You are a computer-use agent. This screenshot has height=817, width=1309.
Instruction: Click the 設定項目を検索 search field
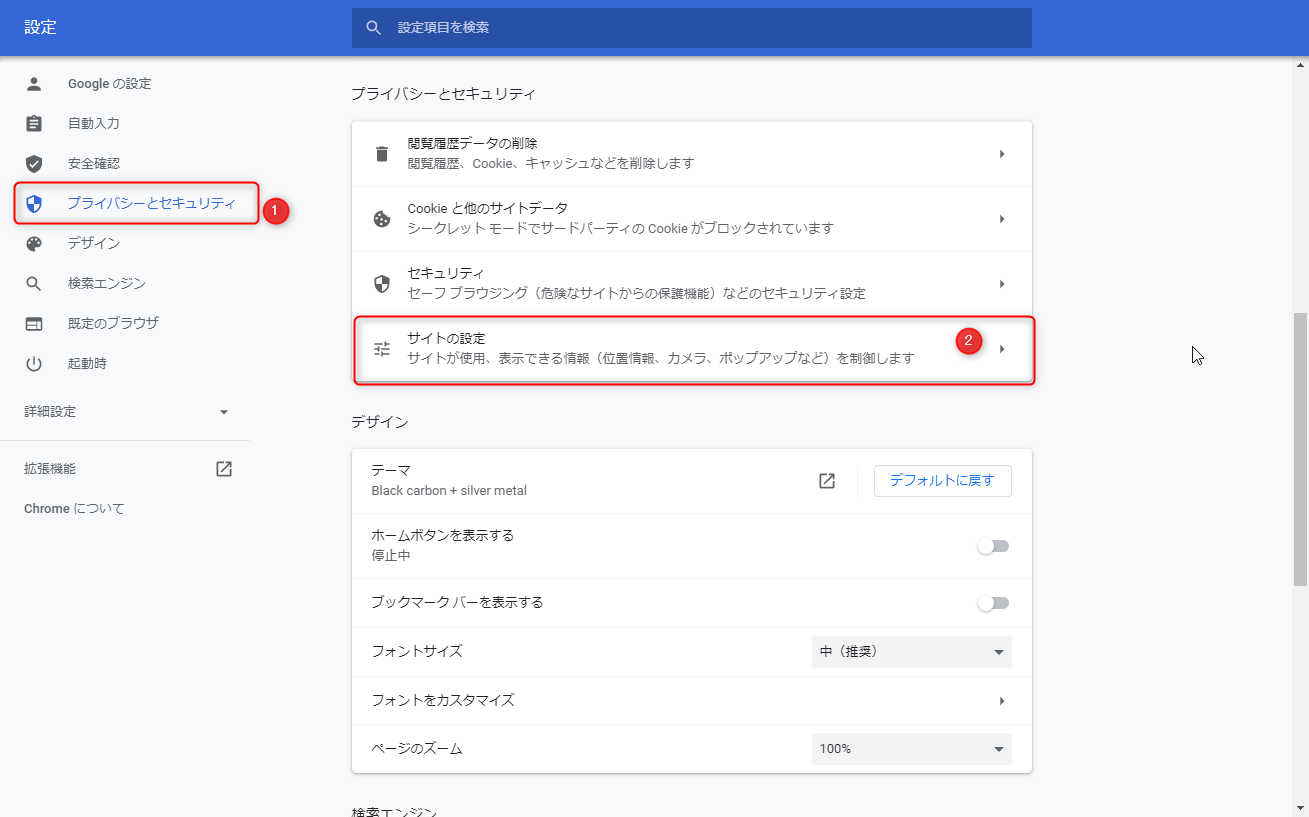(692, 28)
